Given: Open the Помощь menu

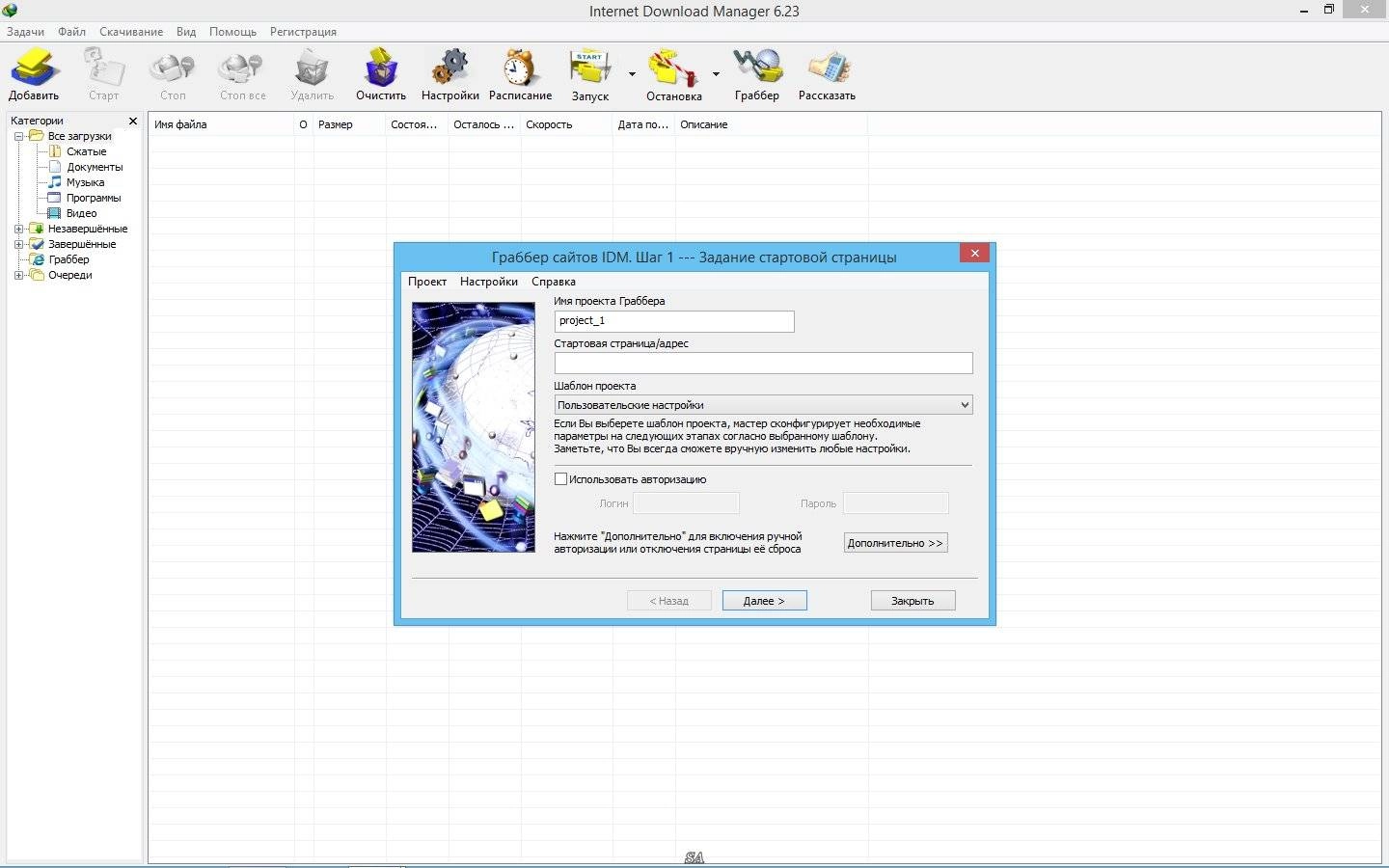Looking at the screenshot, I should [x=232, y=32].
